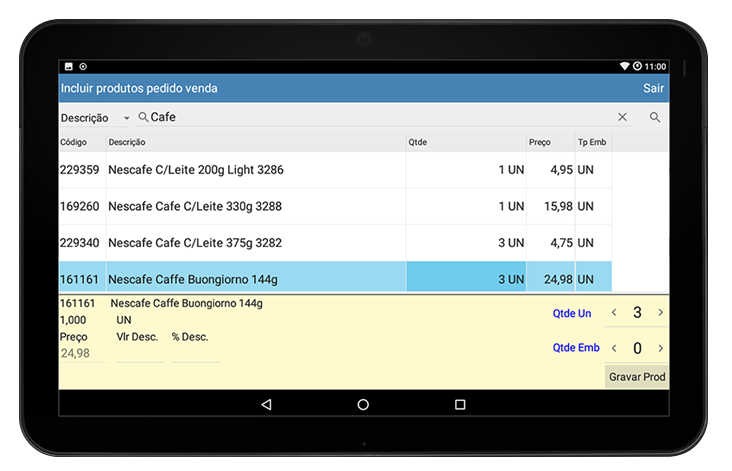The height and width of the screenshot is (471, 732).
Task: Increase Qtde Emb with right arrow
Action: [661, 348]
